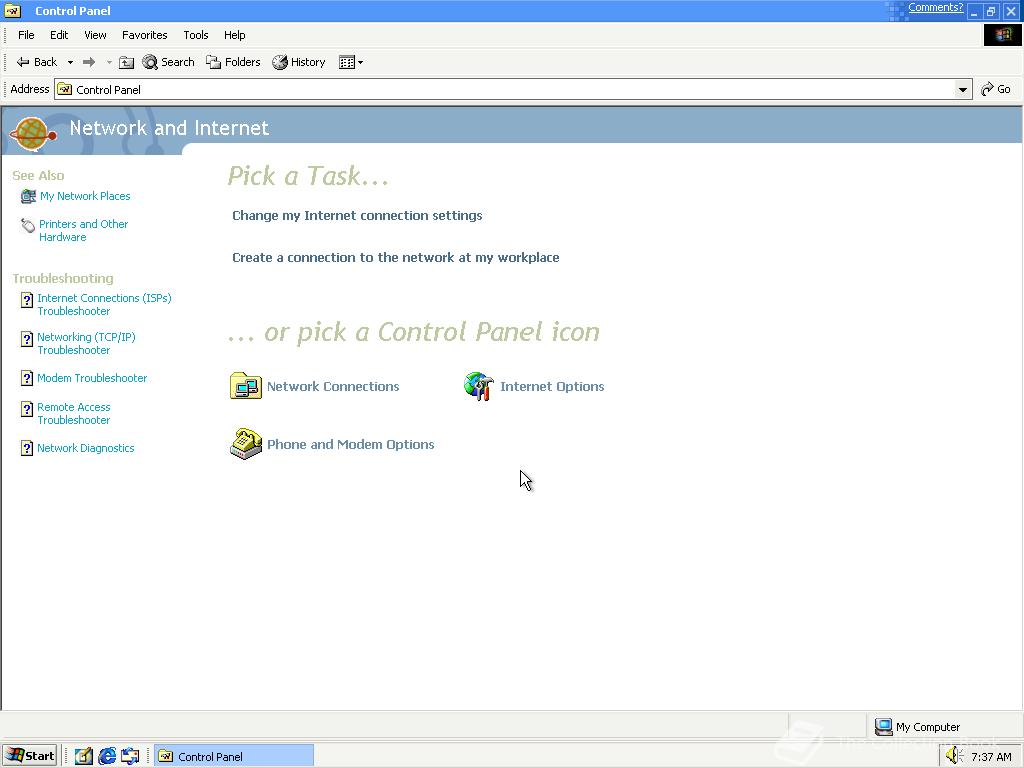Open the View menu
This screenshot has height=768, width=1024.
(95, 35)
